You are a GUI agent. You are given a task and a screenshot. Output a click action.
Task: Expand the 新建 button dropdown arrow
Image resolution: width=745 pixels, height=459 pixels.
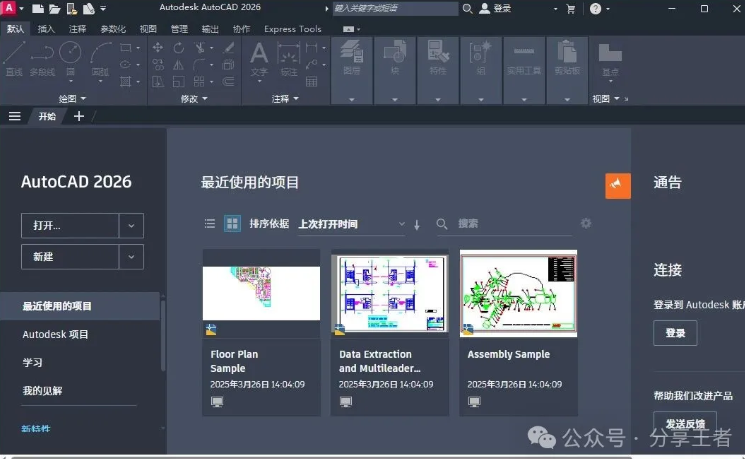point(131,257)
